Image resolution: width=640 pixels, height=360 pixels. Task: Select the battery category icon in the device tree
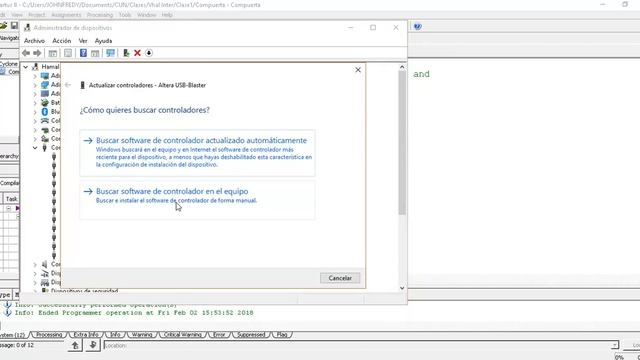pos(45,102)
